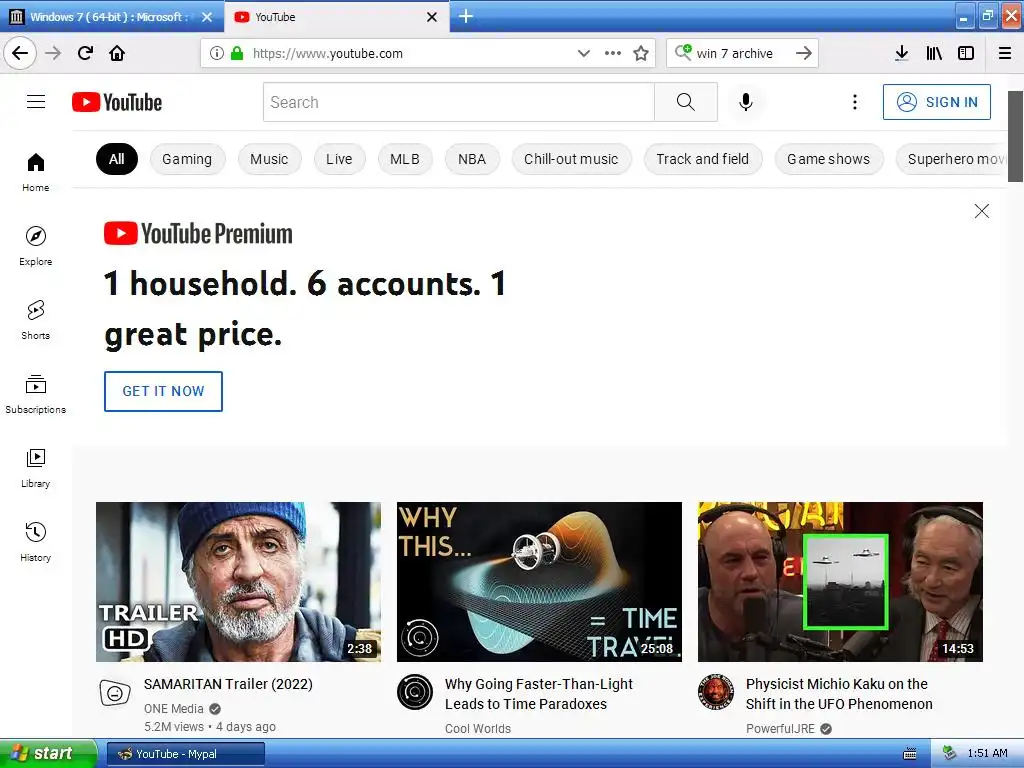Open the browser Library icon
Viewport: 1024px width, 768px height.
point(934,53)
